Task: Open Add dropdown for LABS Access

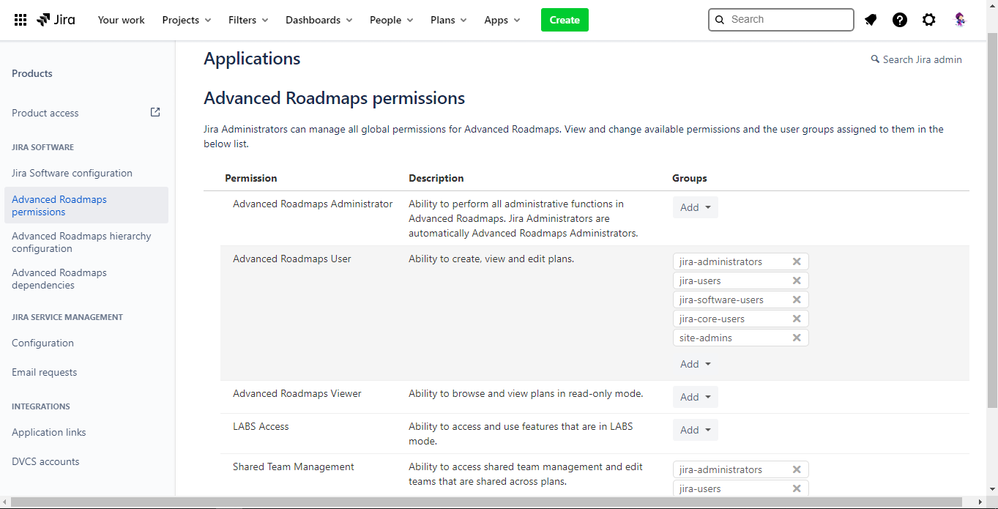Action: pyautogui.click(x=695, y=430)
